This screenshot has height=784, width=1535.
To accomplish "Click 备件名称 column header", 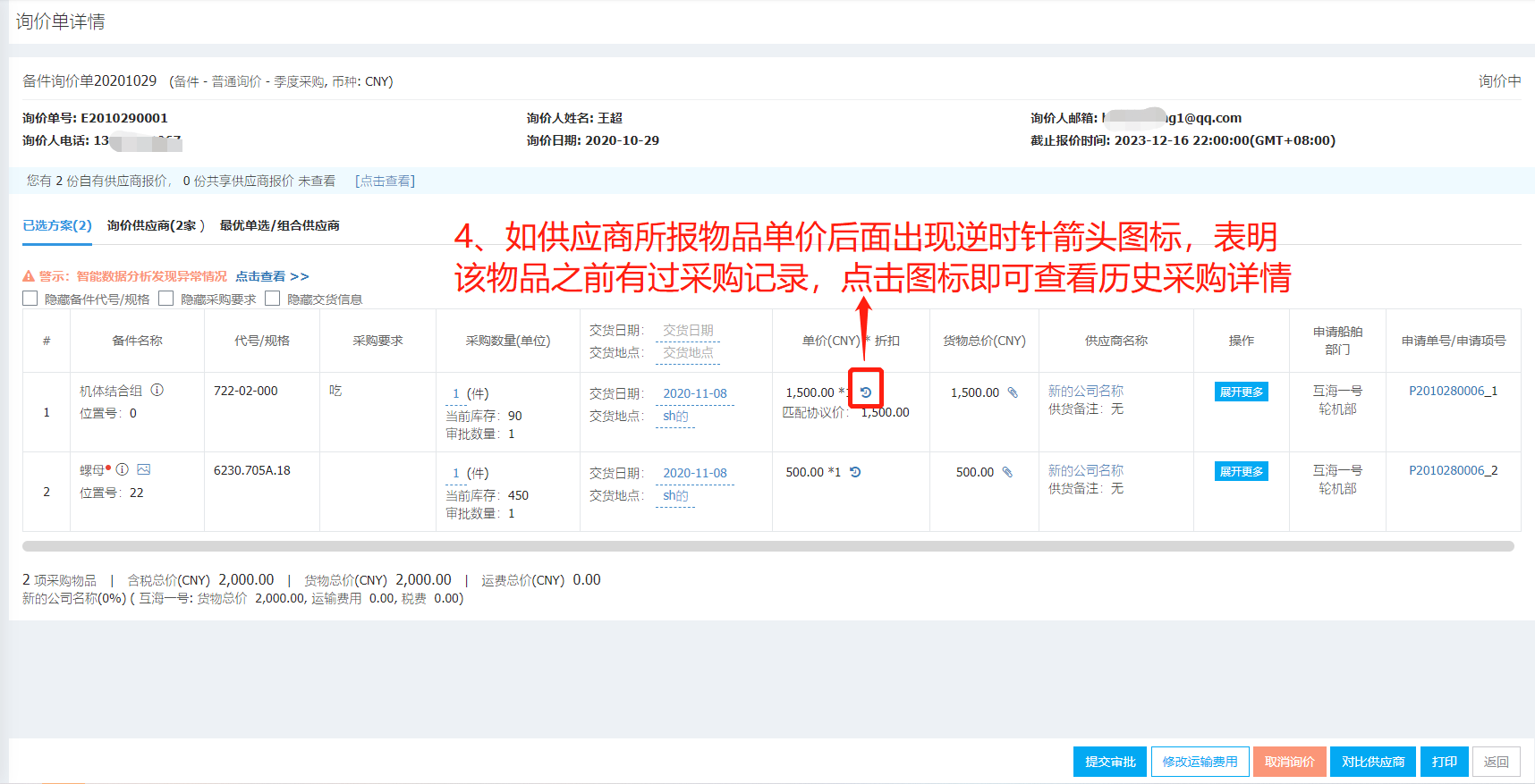I will click(x=137, y=341).
